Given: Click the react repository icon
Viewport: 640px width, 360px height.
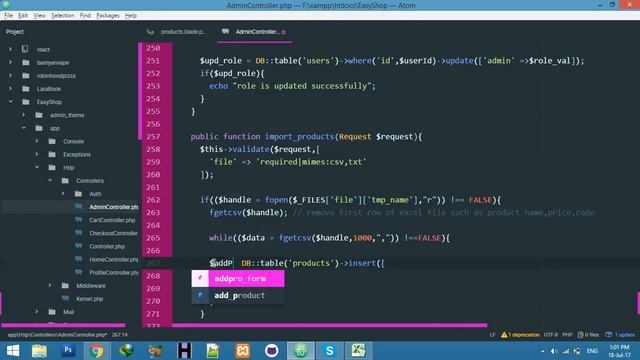Looking at the screenshot, I should click(x=25, y=49).
